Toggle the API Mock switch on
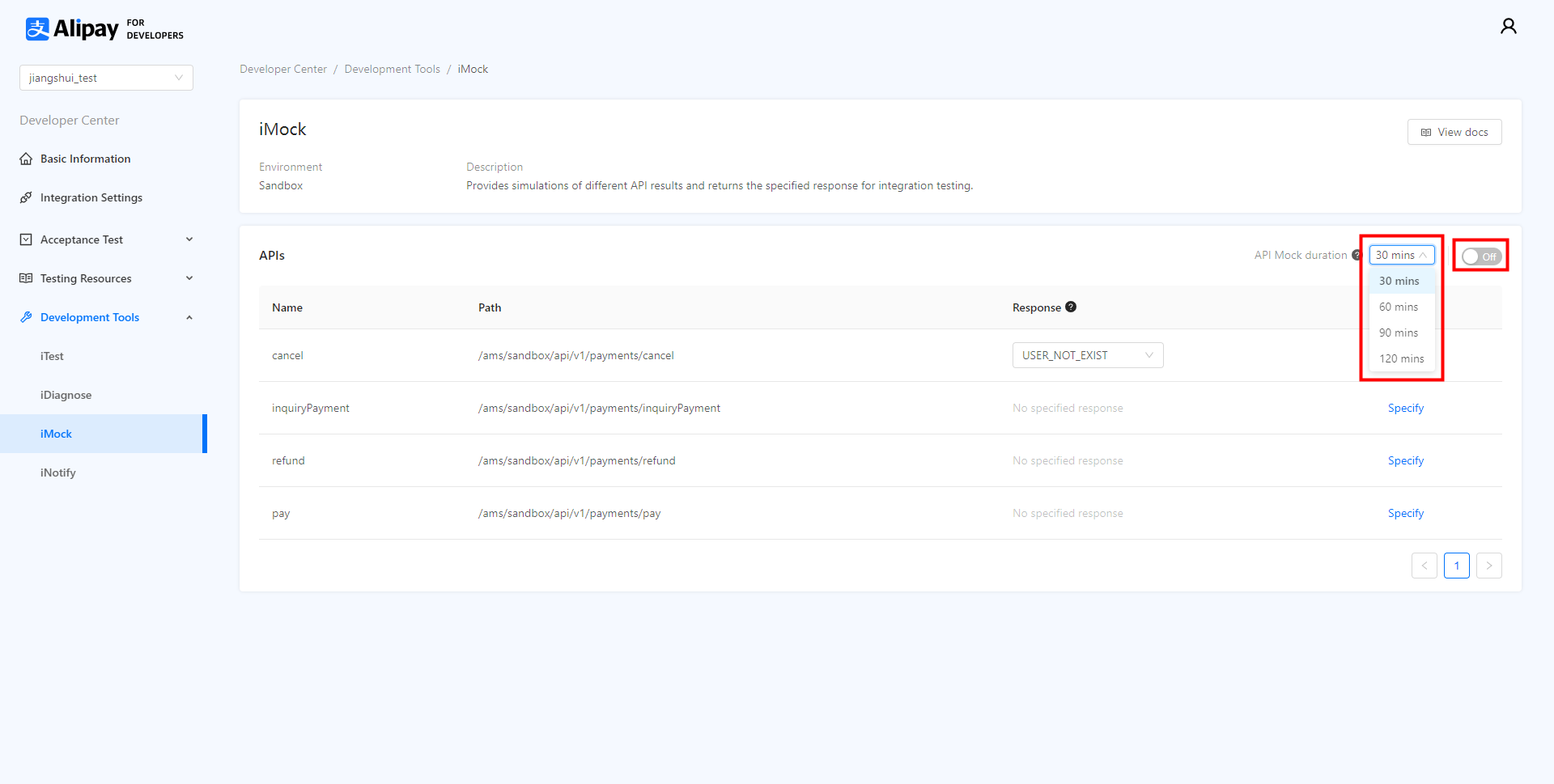 (1480, 256)
